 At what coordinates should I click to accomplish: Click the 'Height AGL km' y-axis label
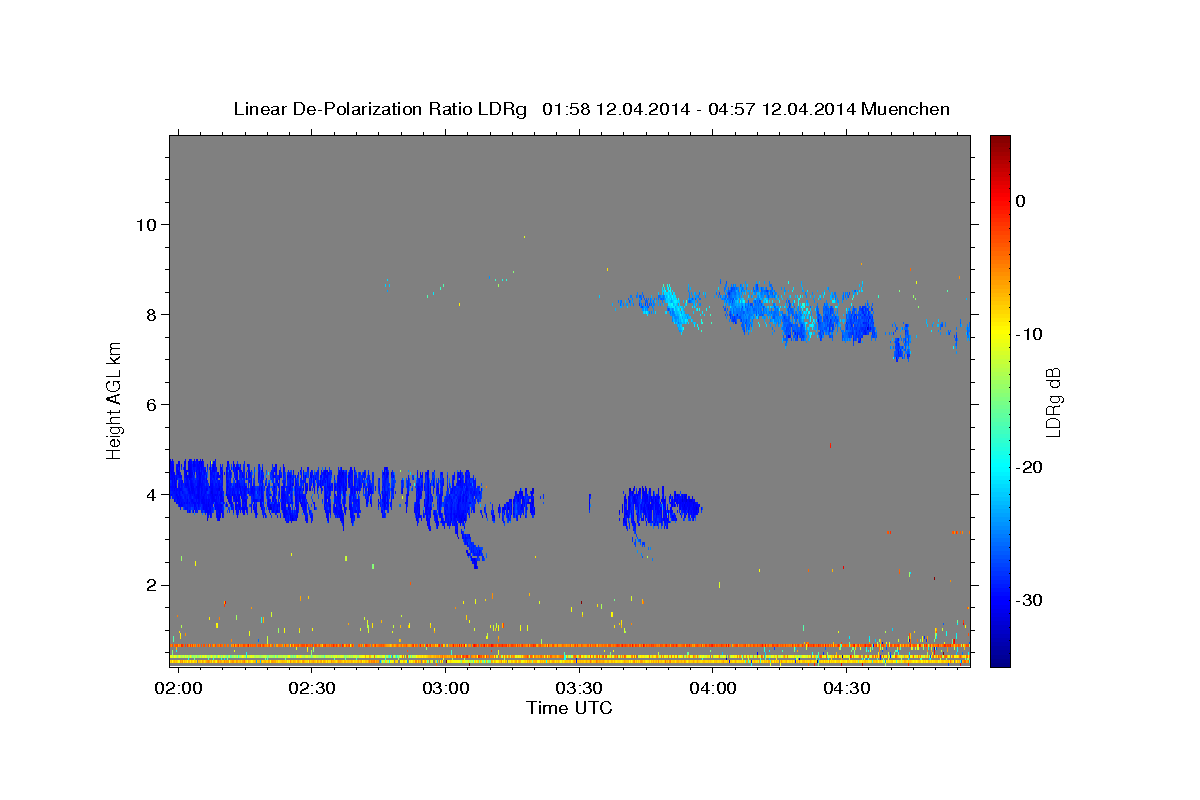115,400
